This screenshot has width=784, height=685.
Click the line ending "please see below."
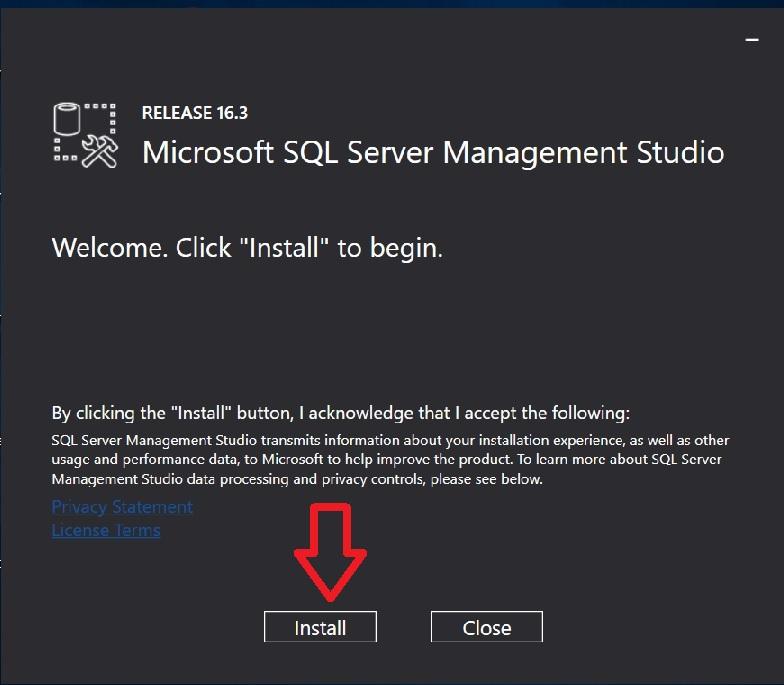click(x=297, y=479)
